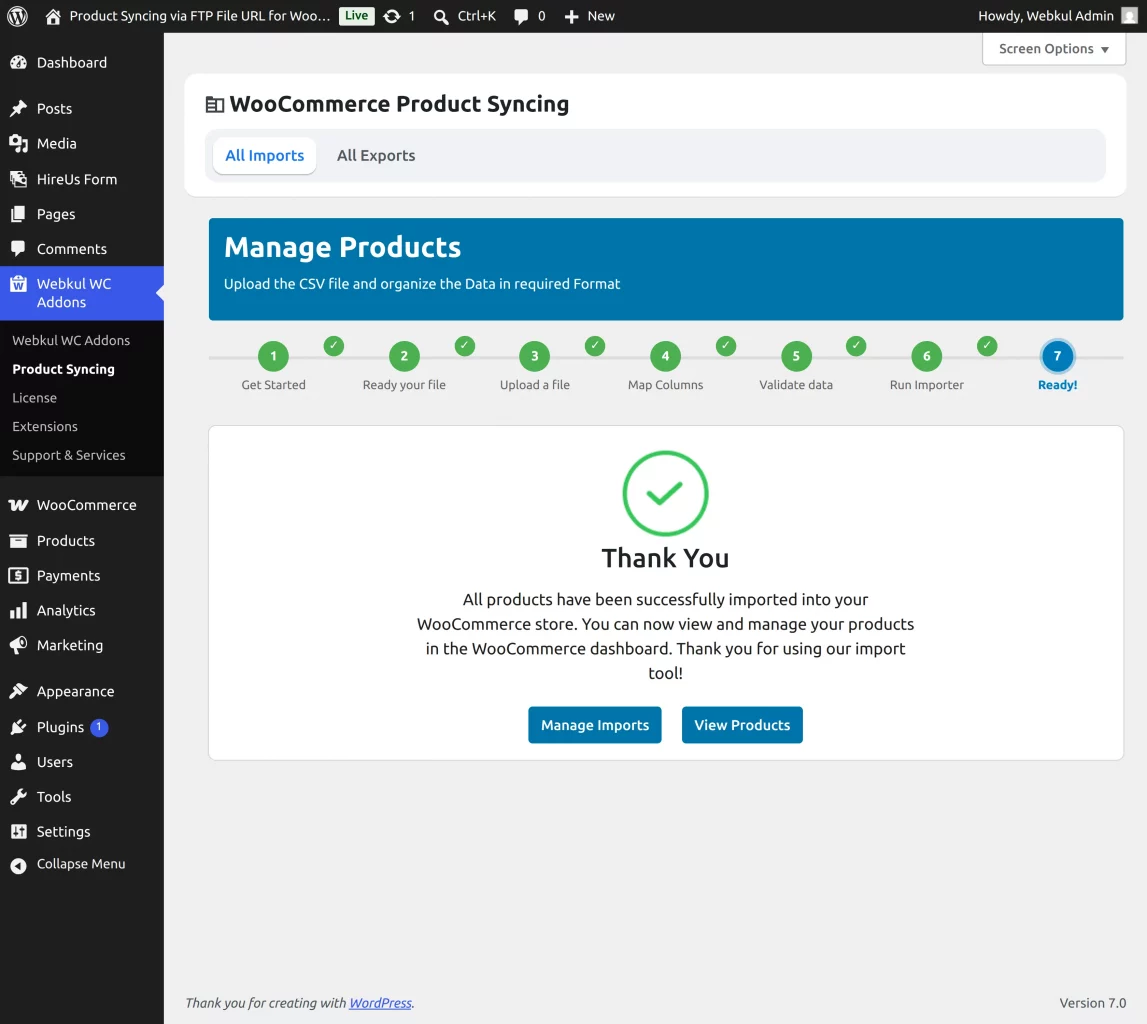
Task: Click the Appearance brush icon
Action: coord(18,691)
